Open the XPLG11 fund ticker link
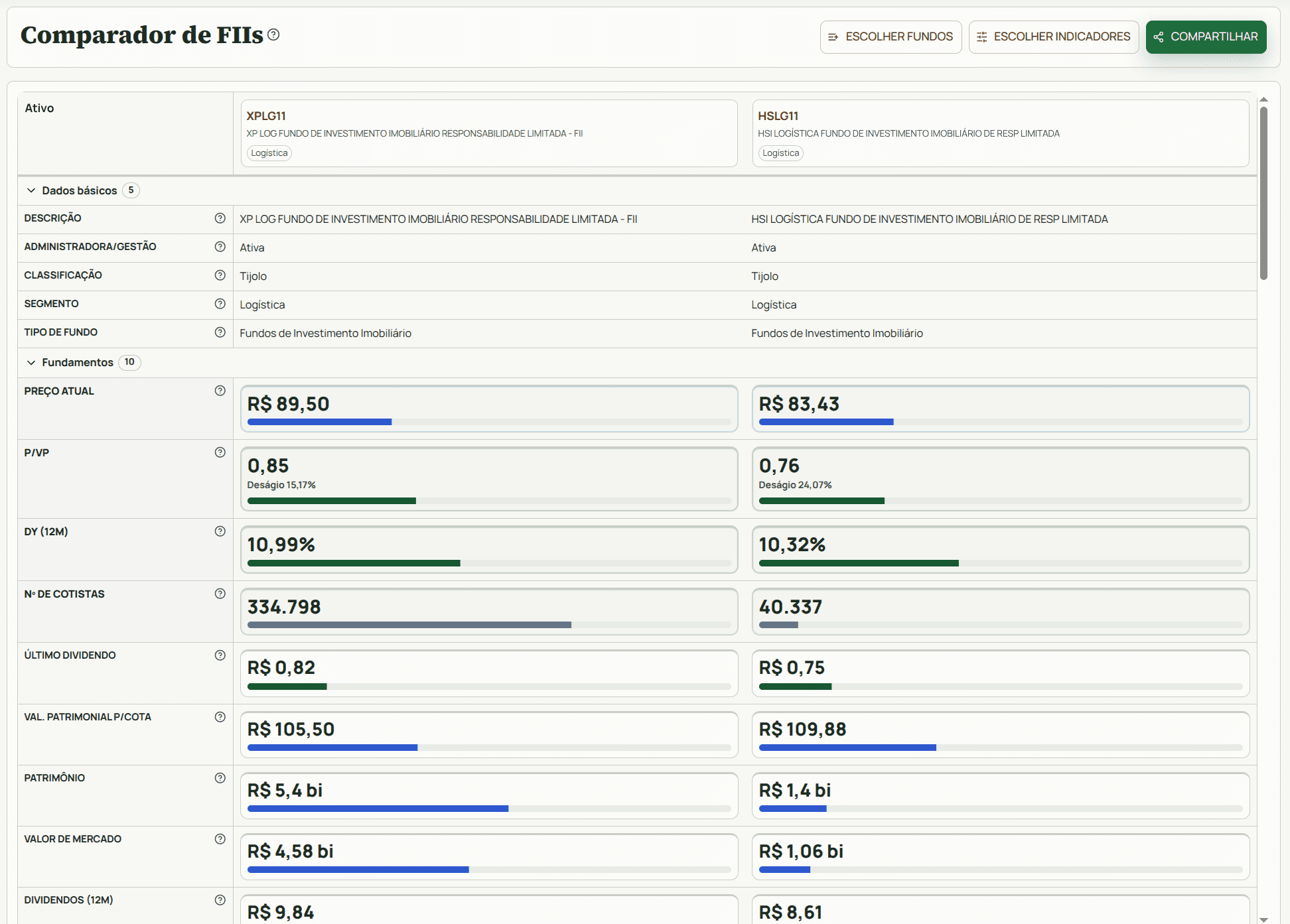Screen dimensions: 1290x924 pos(266,116)
